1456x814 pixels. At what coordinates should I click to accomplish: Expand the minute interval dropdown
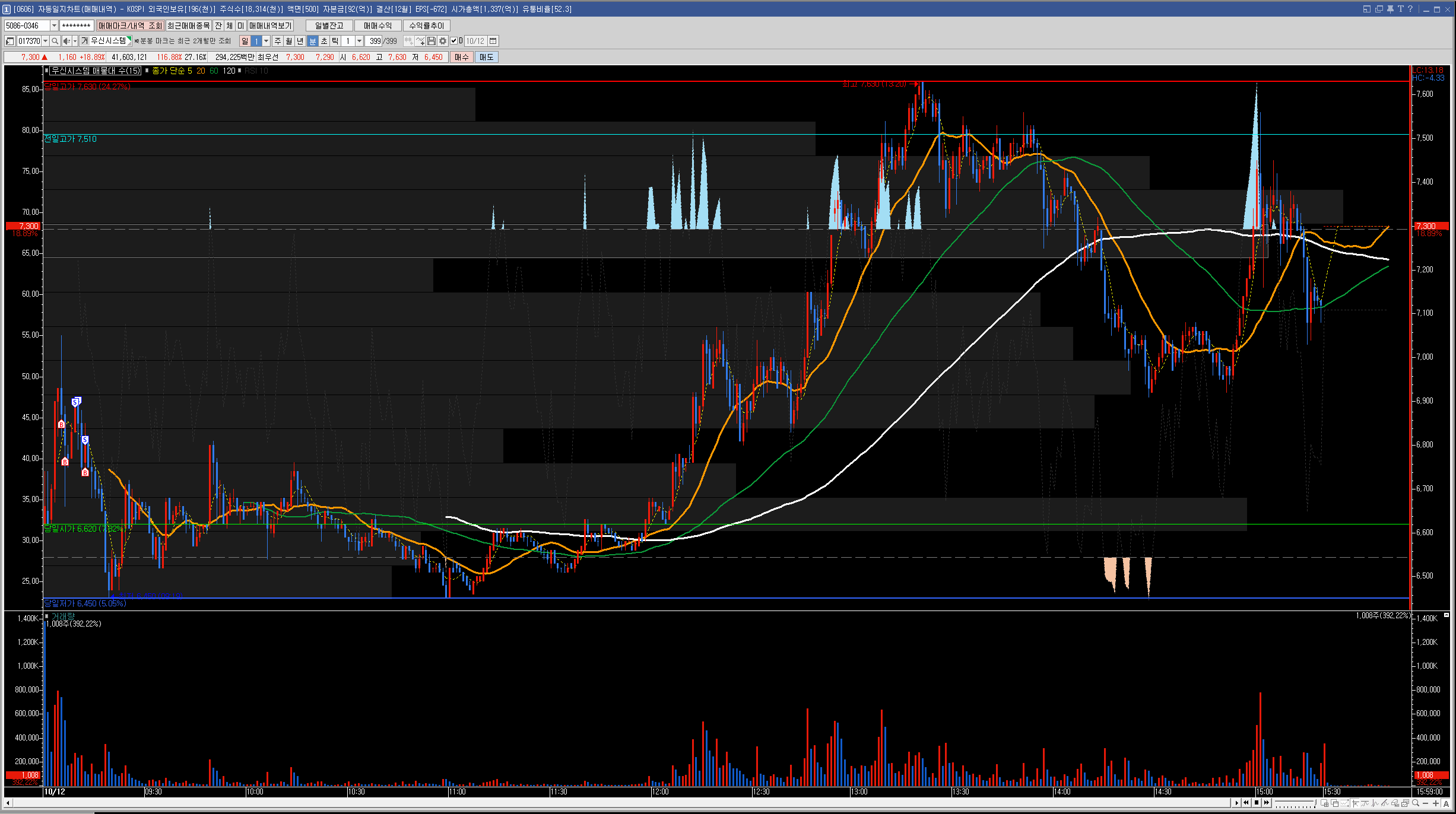(x=359, y=41)
